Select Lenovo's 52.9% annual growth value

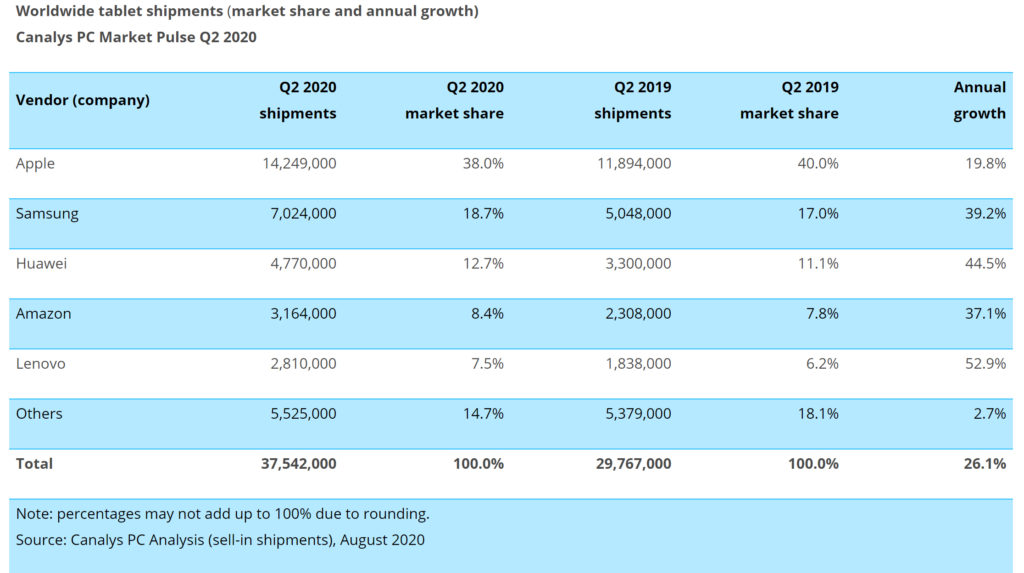pos(985,363)
